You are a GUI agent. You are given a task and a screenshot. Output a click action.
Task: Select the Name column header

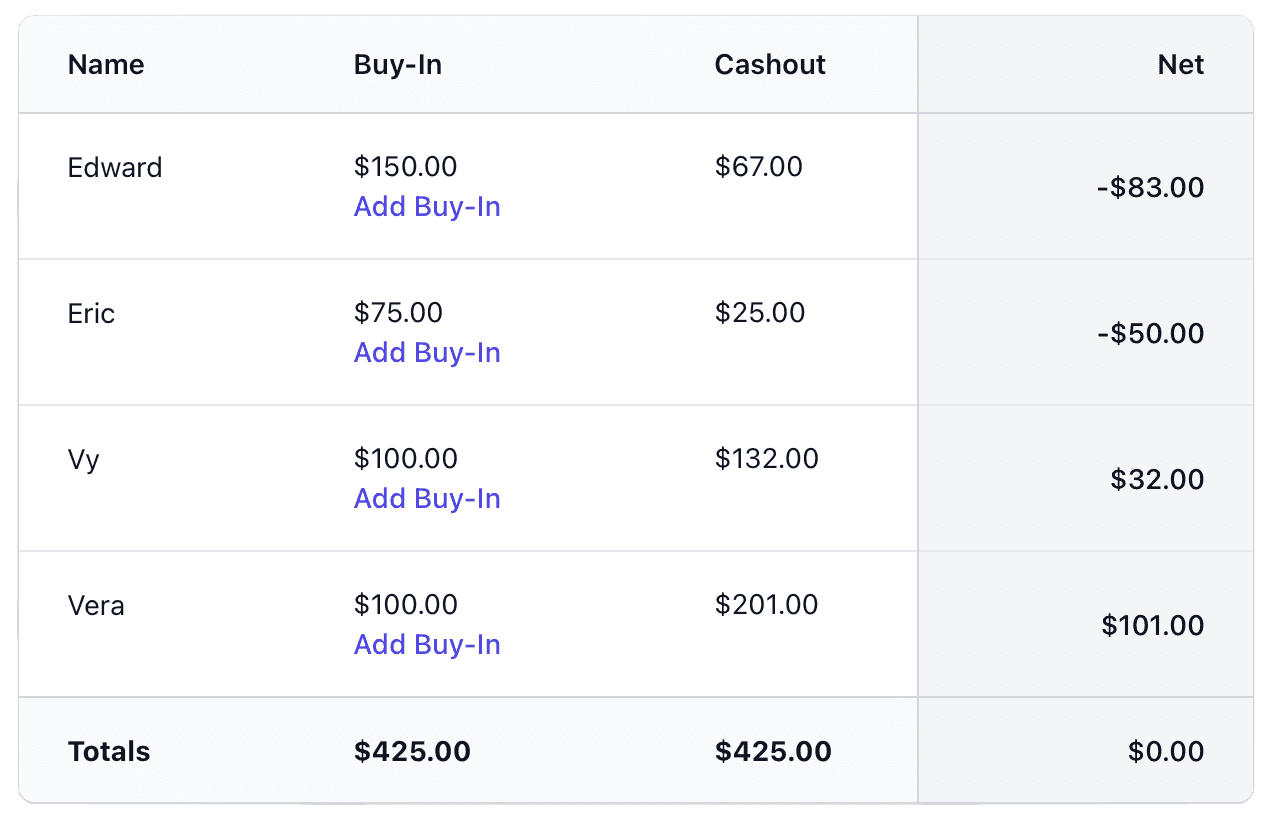click(x=106, y=65)
